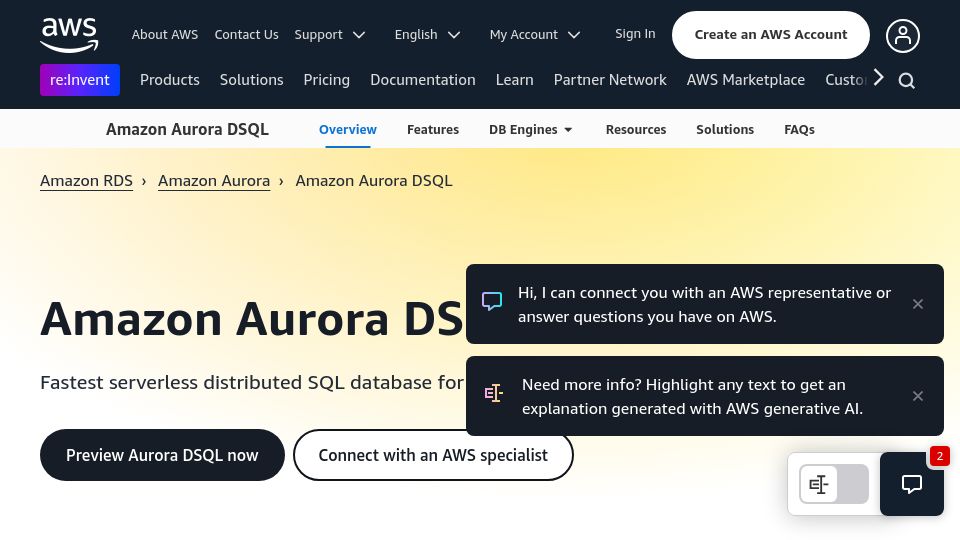Select the Overview tab

click(x=348, y=130)
